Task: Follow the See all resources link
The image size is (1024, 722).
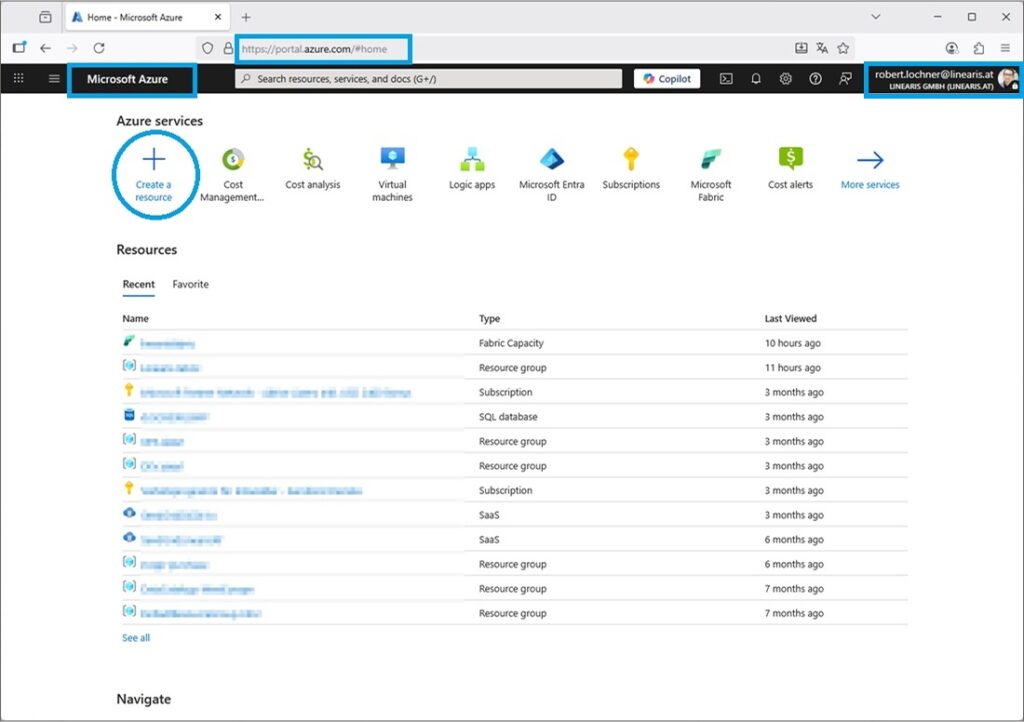Action: pyautogui.click(x=136, y=638)
